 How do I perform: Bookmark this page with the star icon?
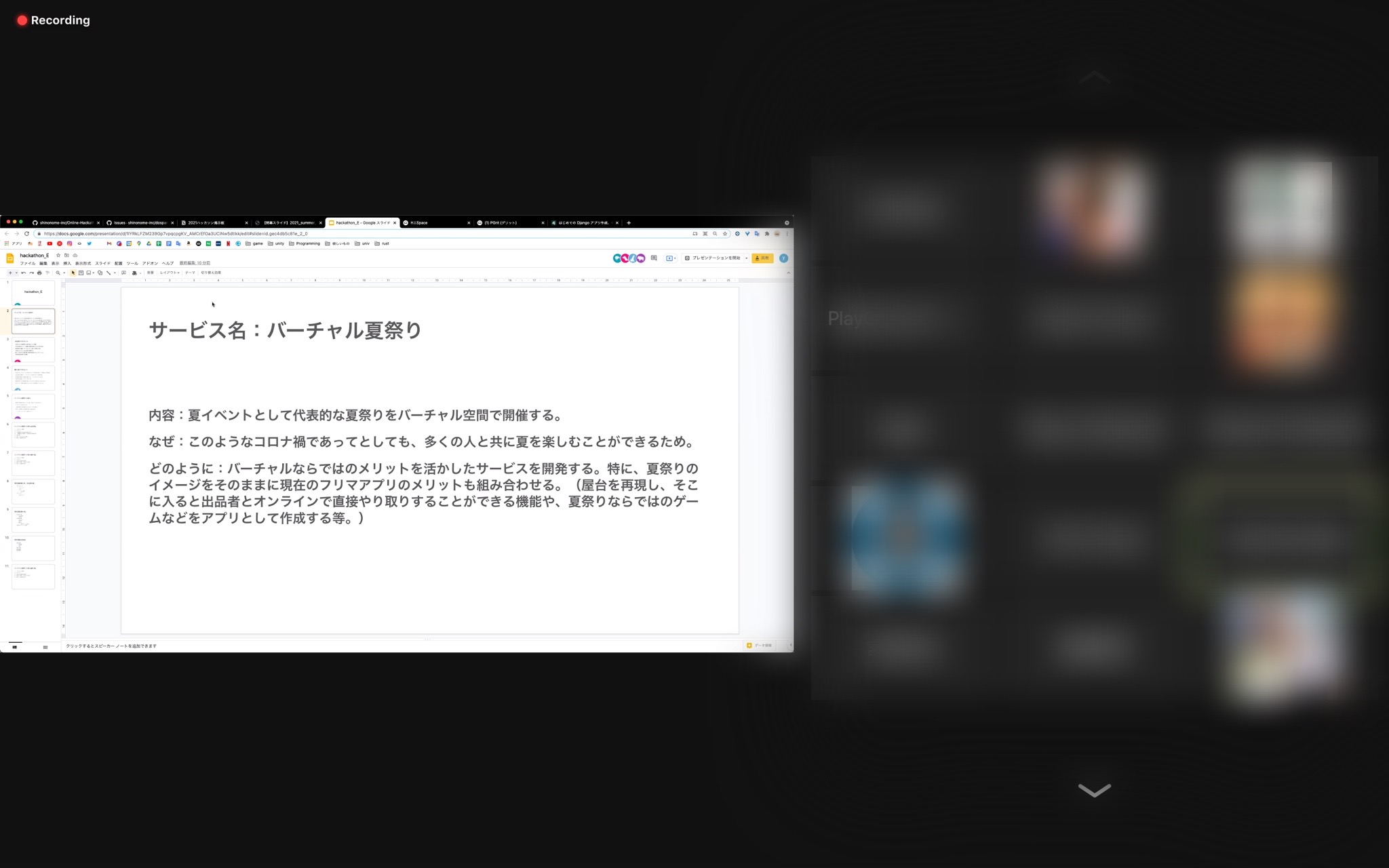pos(725,233)
